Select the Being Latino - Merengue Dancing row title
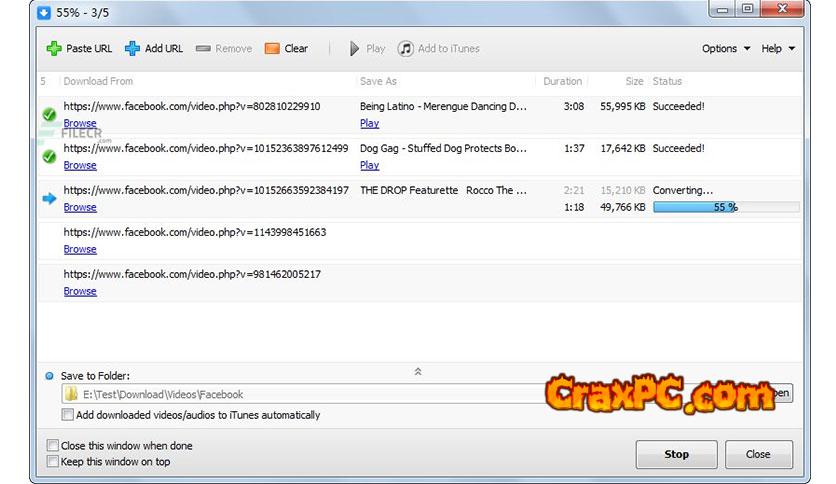The width and height of the screenshot is (836, 484). coord(443,106)
